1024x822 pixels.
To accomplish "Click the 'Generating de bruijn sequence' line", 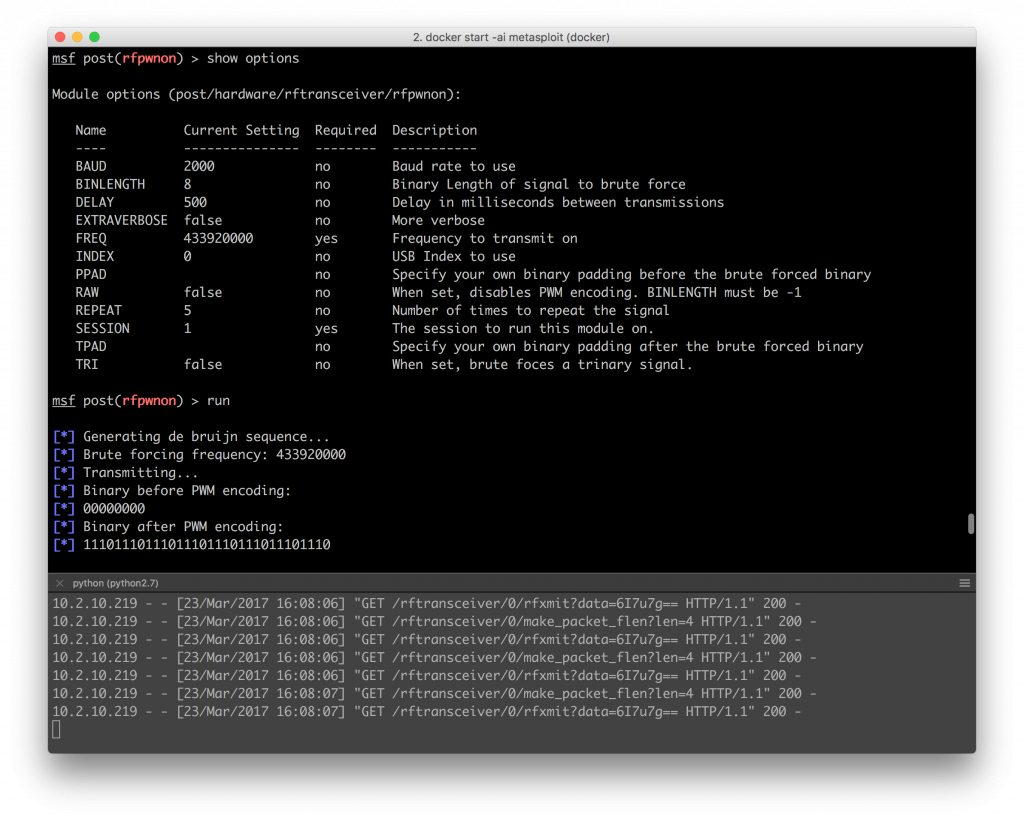I will (206, 436).
